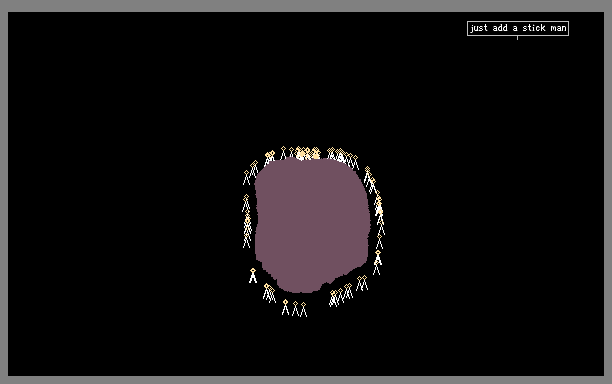Screen dimensions: 612x384
Task: Select the outermost stick man at blob's upper left
Action: pyautogui.click(x=246, y=178)
